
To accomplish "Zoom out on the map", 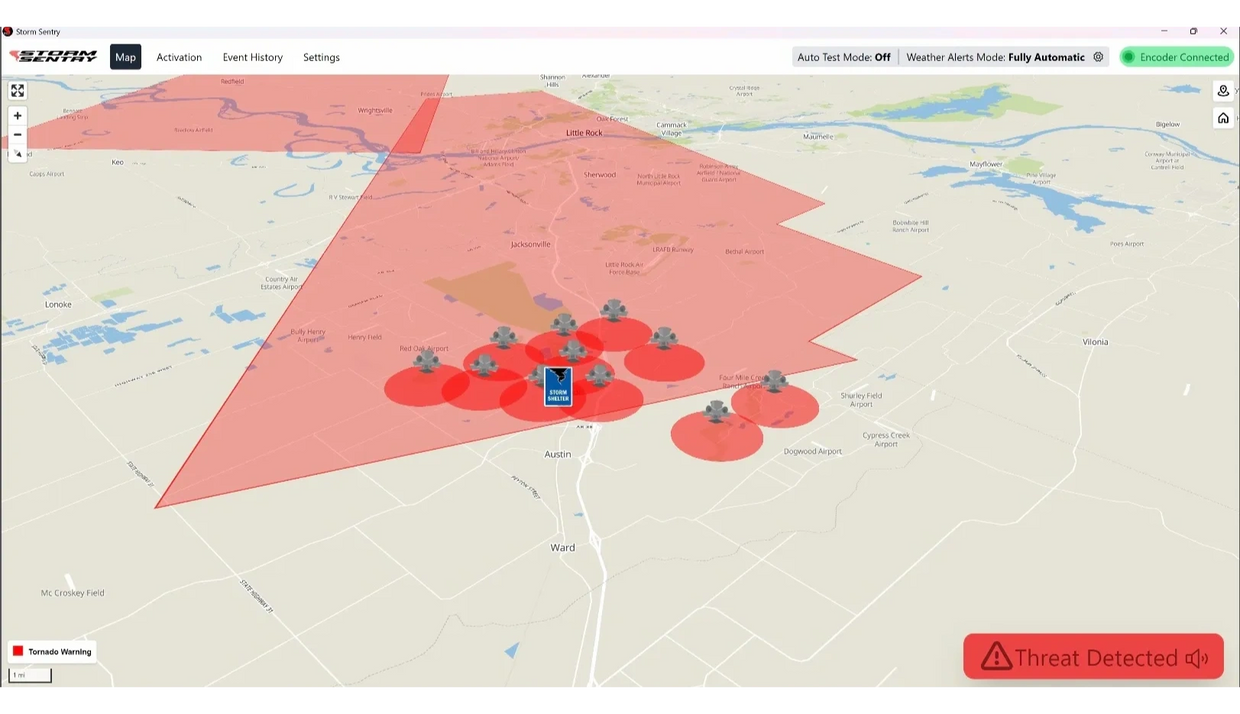I will point(17,135).
